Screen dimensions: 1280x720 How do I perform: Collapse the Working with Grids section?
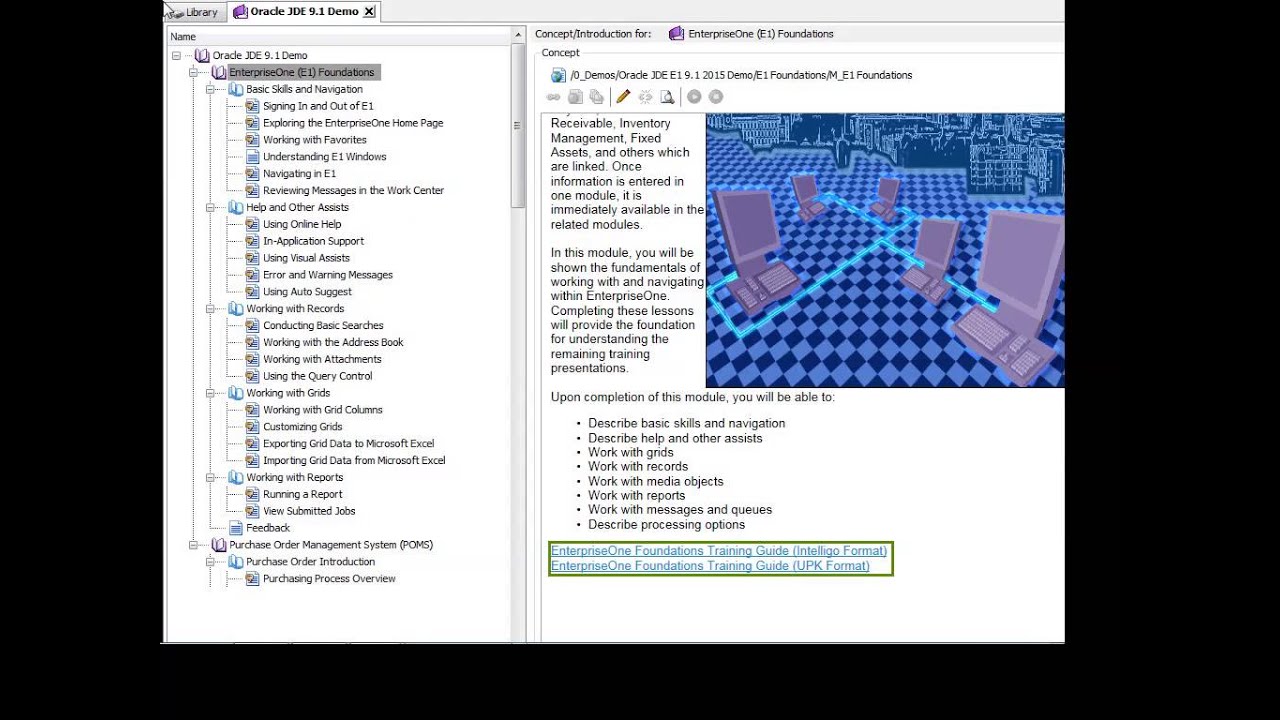click(210, 393)
